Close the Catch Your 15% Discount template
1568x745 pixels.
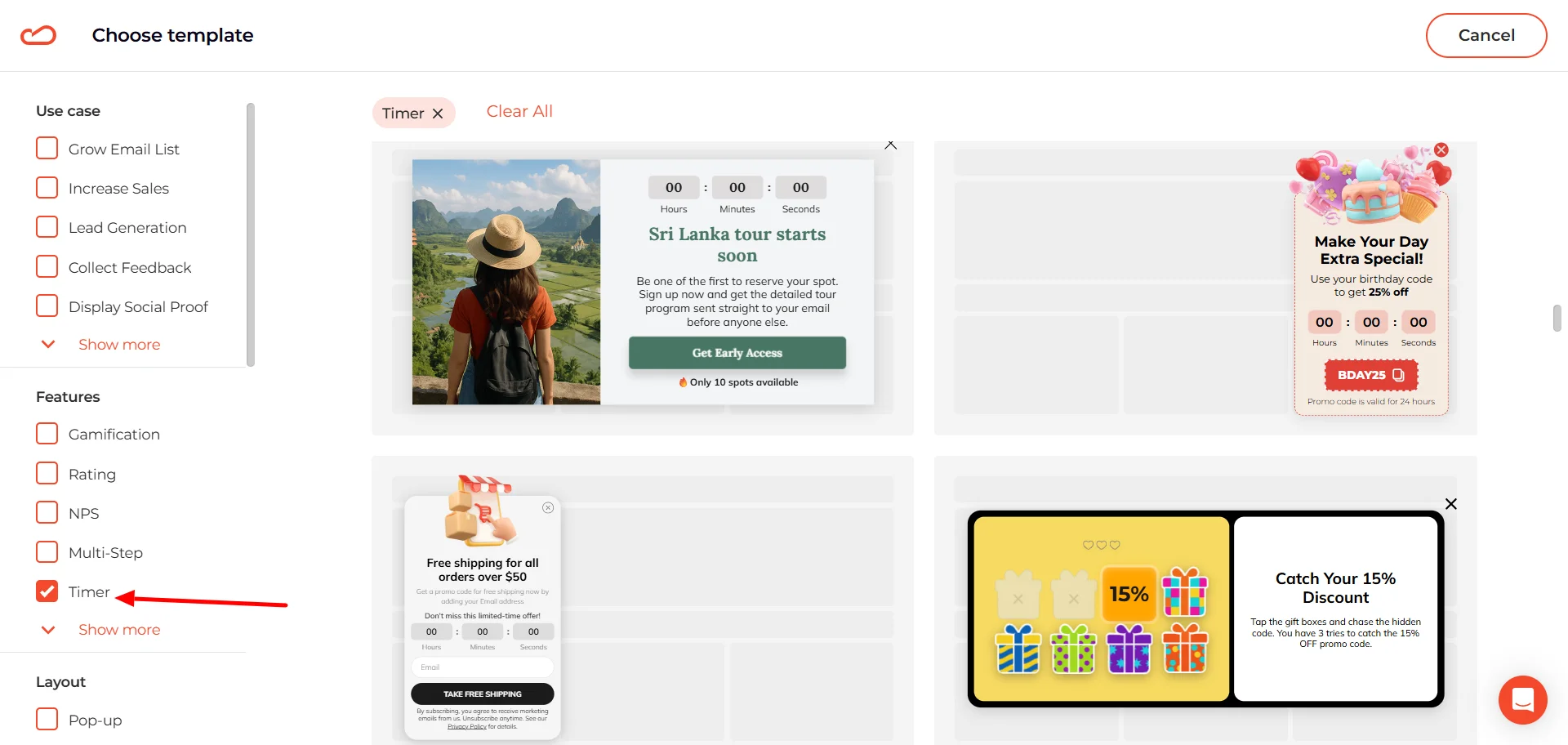[1451, 504]
